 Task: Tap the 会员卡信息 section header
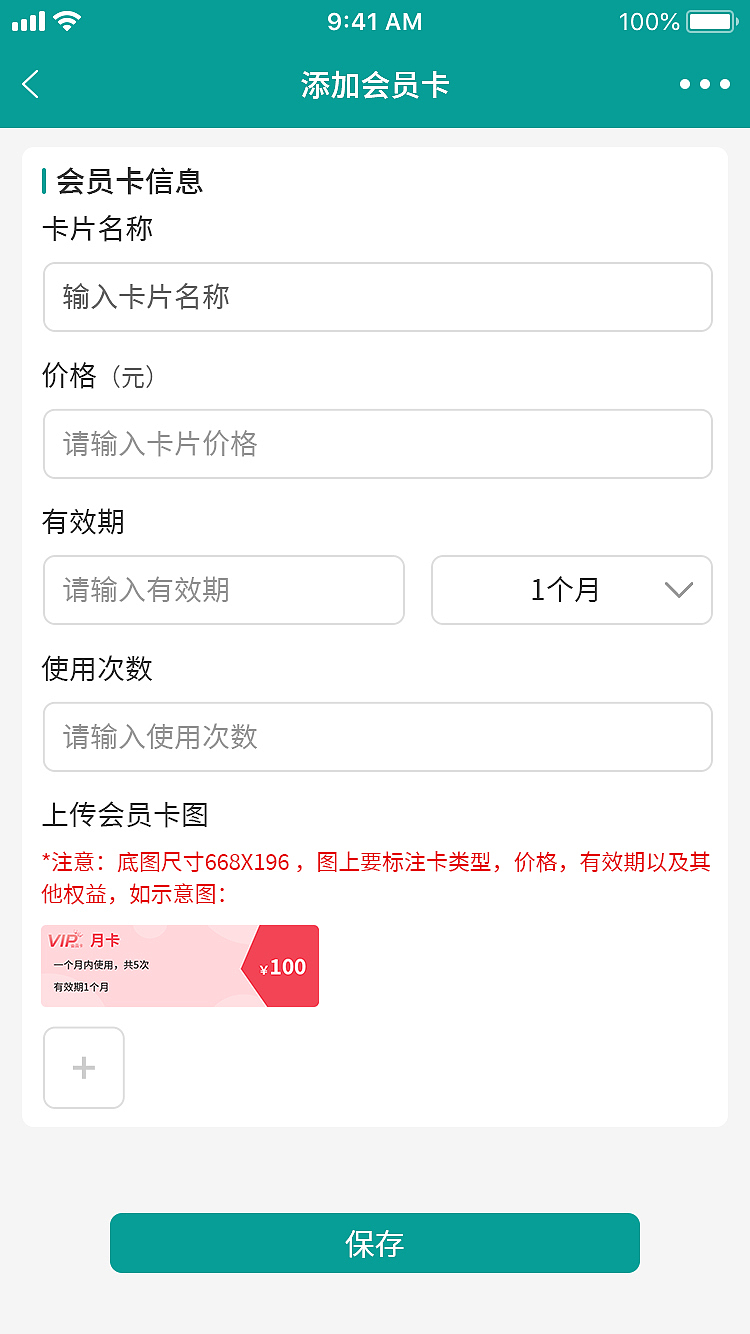129,181
